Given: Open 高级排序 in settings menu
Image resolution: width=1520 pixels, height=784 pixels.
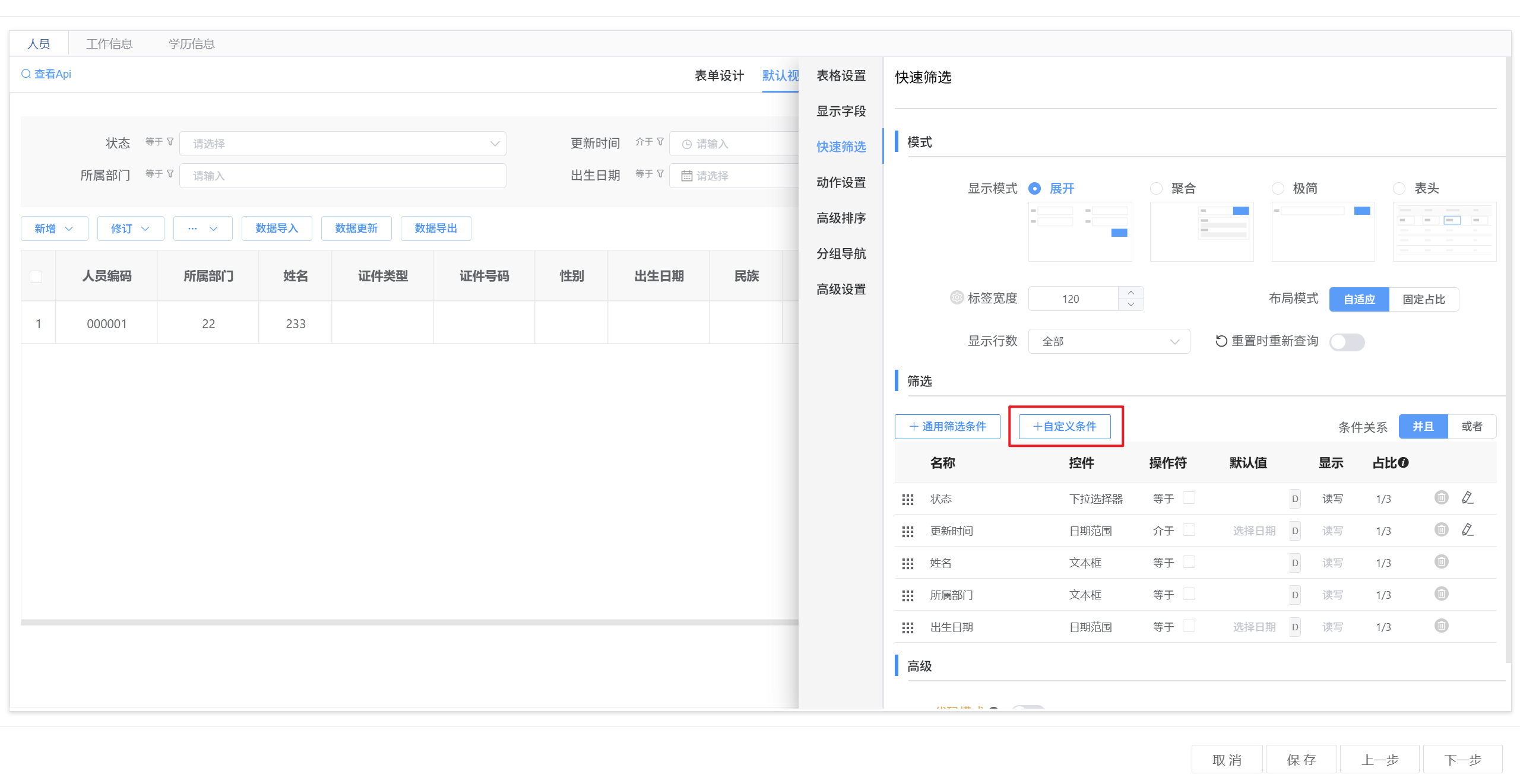Looking at the screenshot, I should [841, 218].
